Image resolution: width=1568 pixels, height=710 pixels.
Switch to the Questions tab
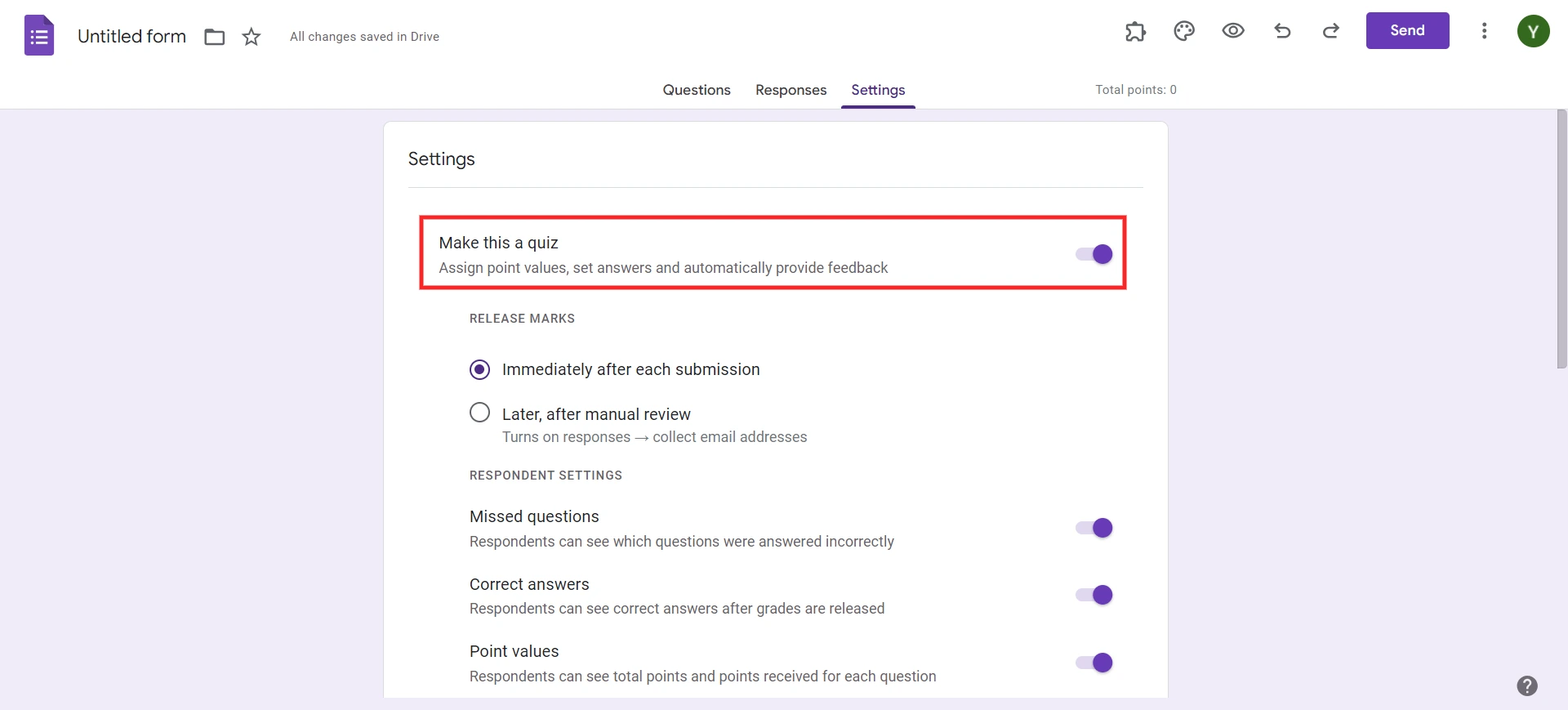pos(696,90)
